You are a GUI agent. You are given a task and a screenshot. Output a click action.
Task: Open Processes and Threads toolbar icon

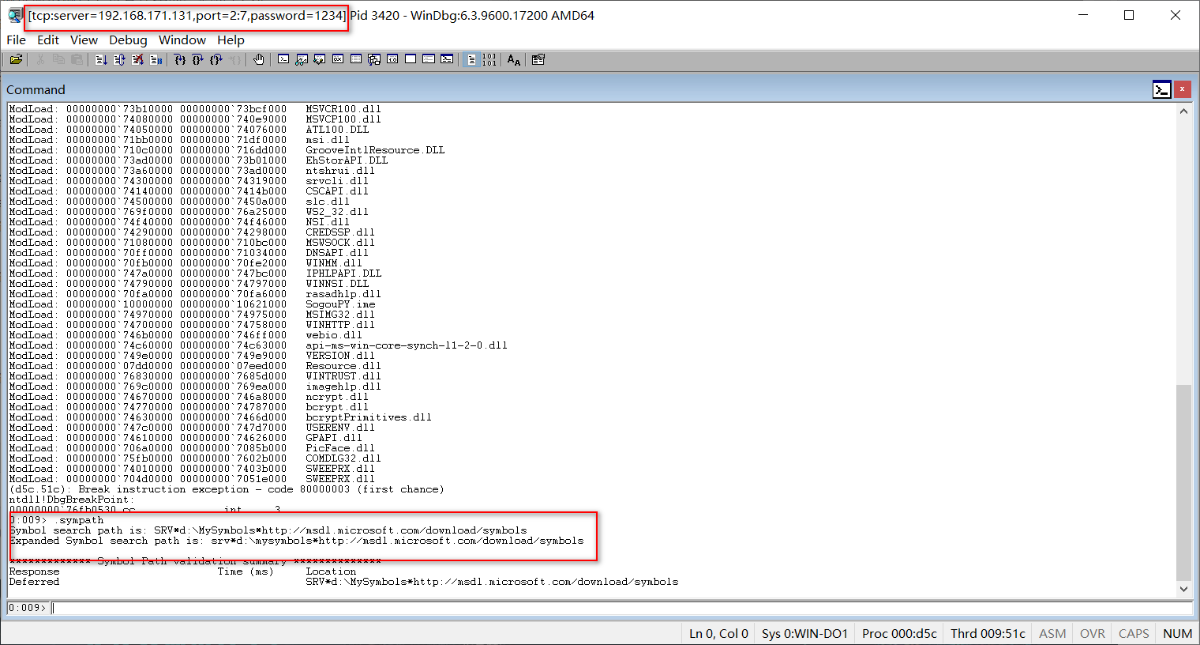point(428,60)
